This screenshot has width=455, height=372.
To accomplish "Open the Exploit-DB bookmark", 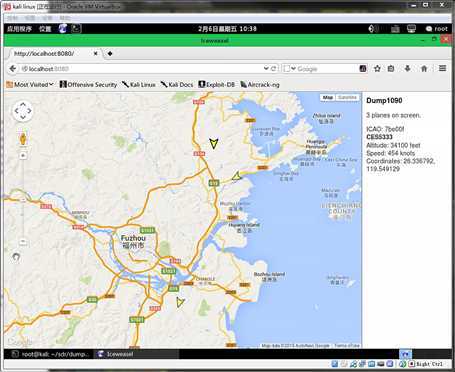I will coord(217,85).
